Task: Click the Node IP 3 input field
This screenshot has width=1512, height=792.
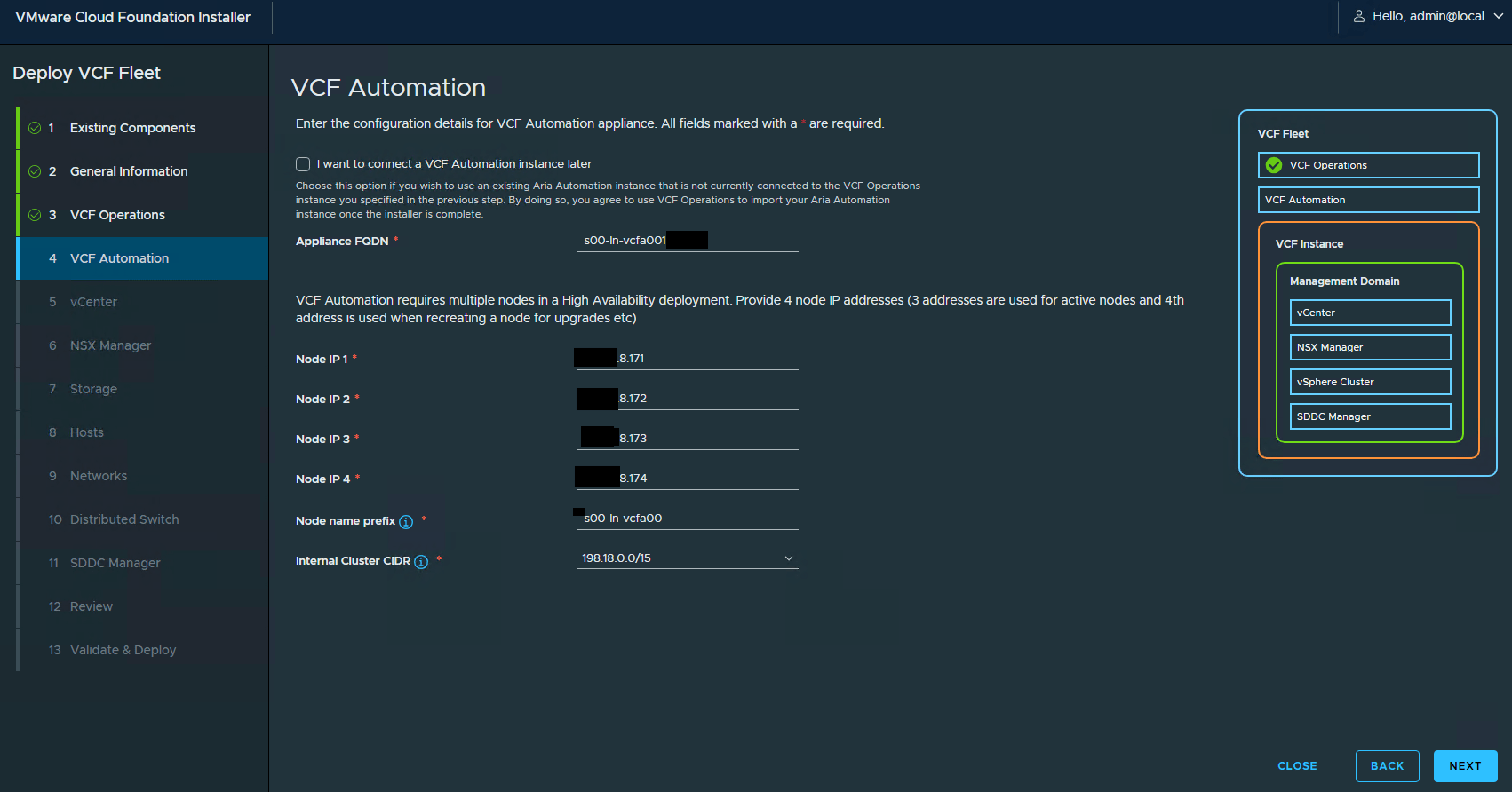Action: (x=688, y=439)
